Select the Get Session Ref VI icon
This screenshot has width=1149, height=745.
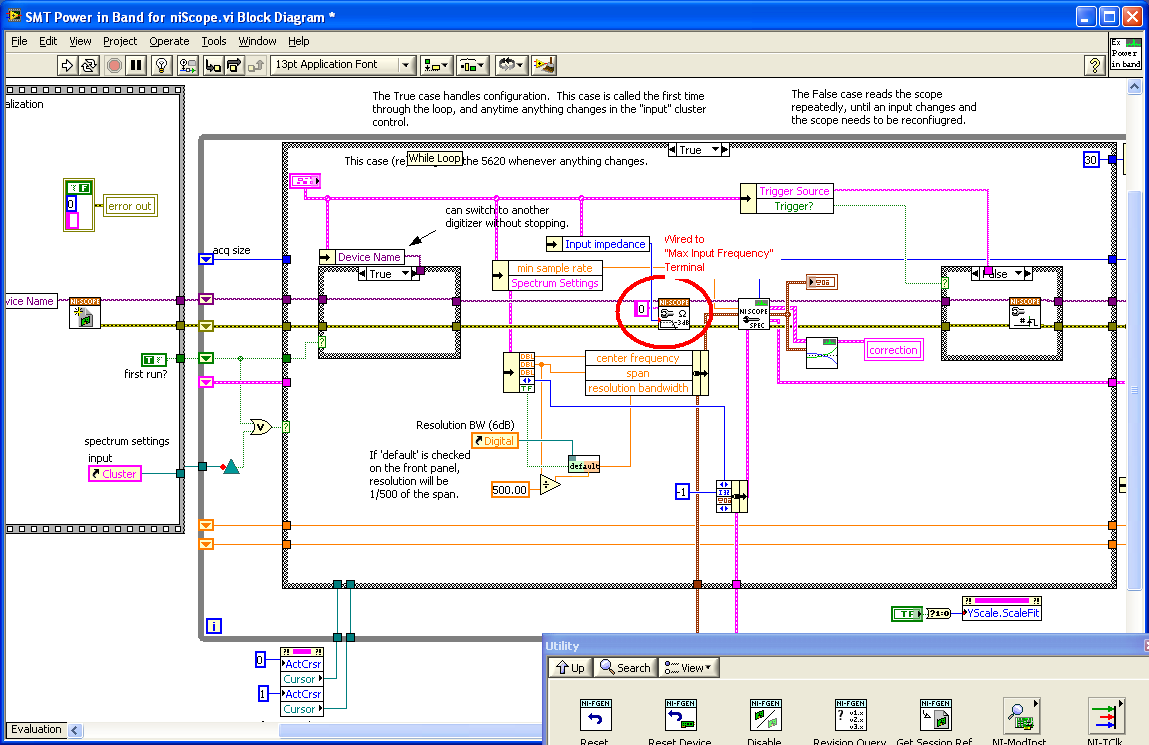pos(935,715)
